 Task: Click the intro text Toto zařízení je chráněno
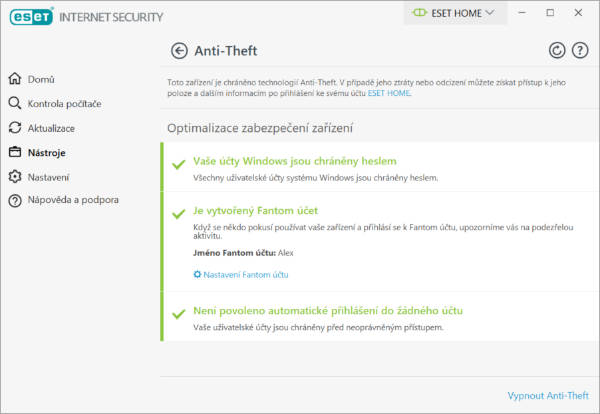tap(367, 88)
